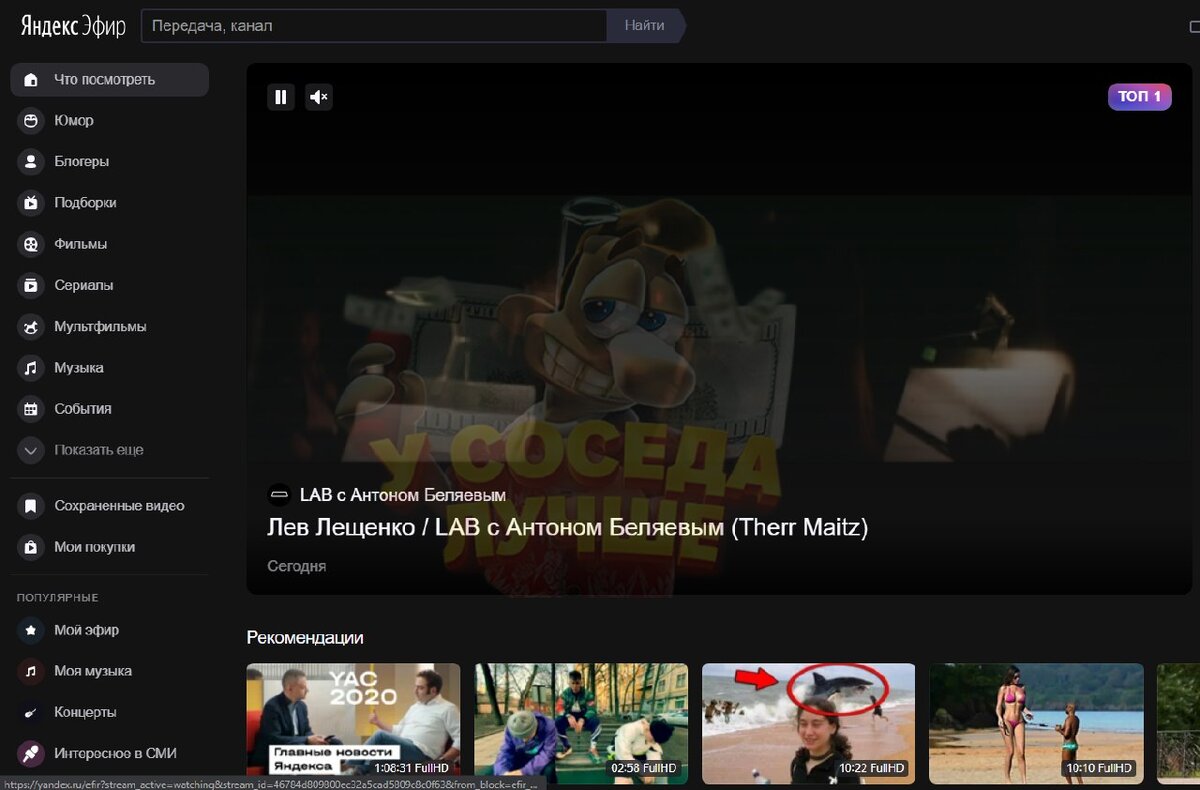The image size is (1200, 790).
Task: Open LAB с Антоном Беляевым channel link
Action: (403, 495)
